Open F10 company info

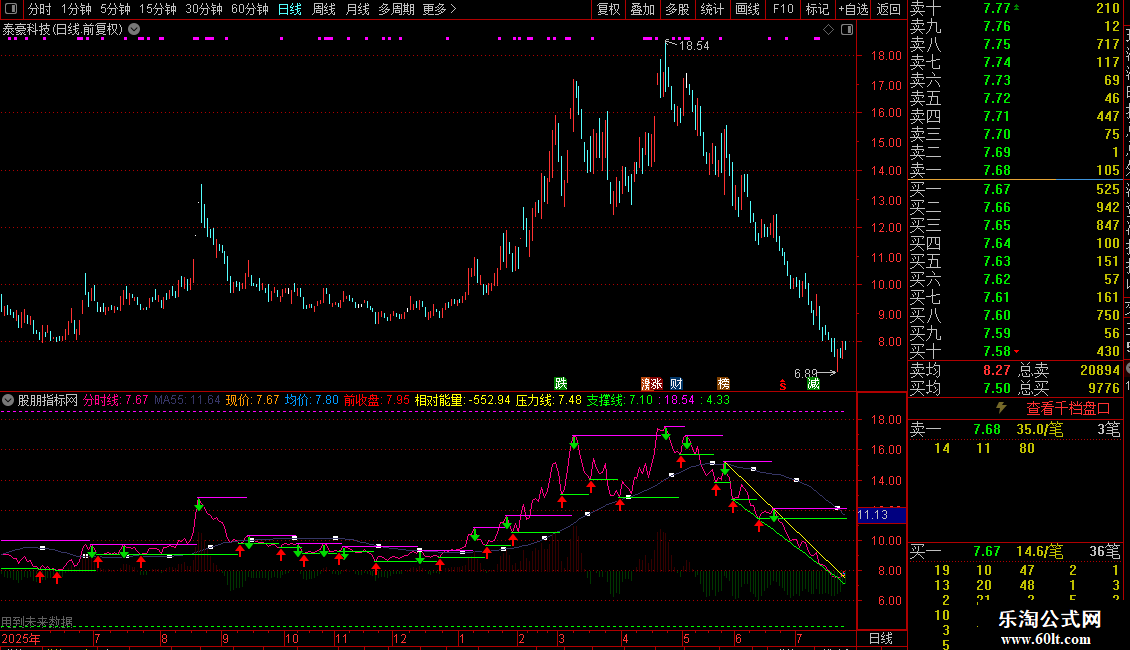[783, 9]
